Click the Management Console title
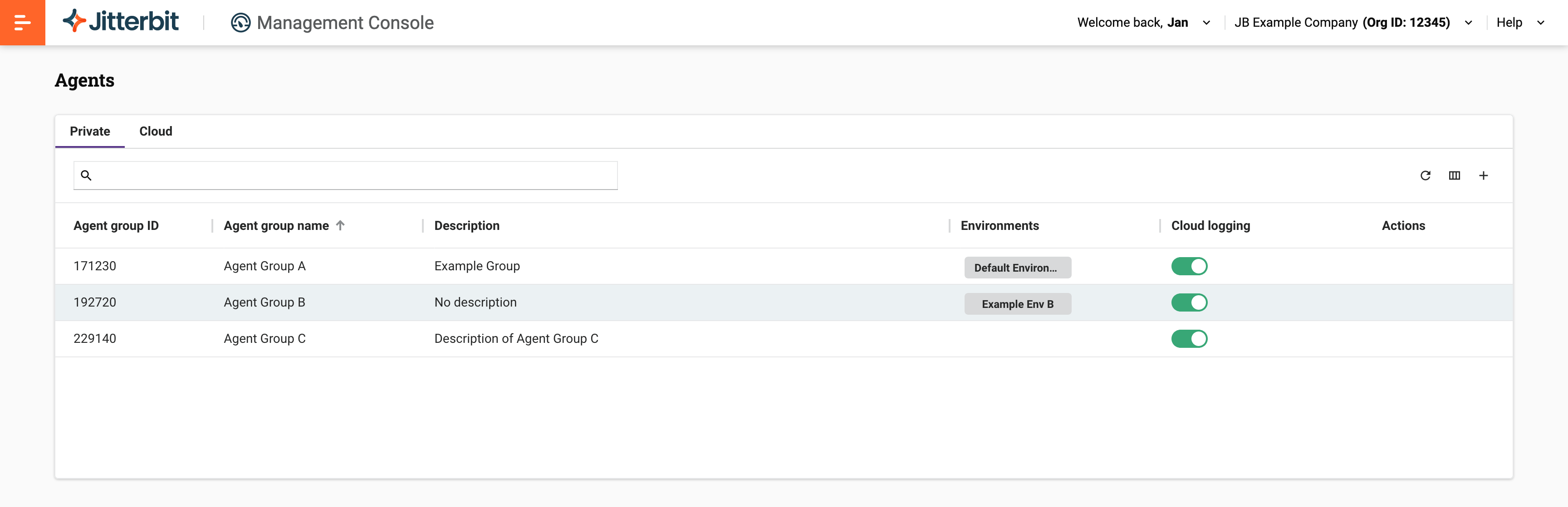 point(345,23)
